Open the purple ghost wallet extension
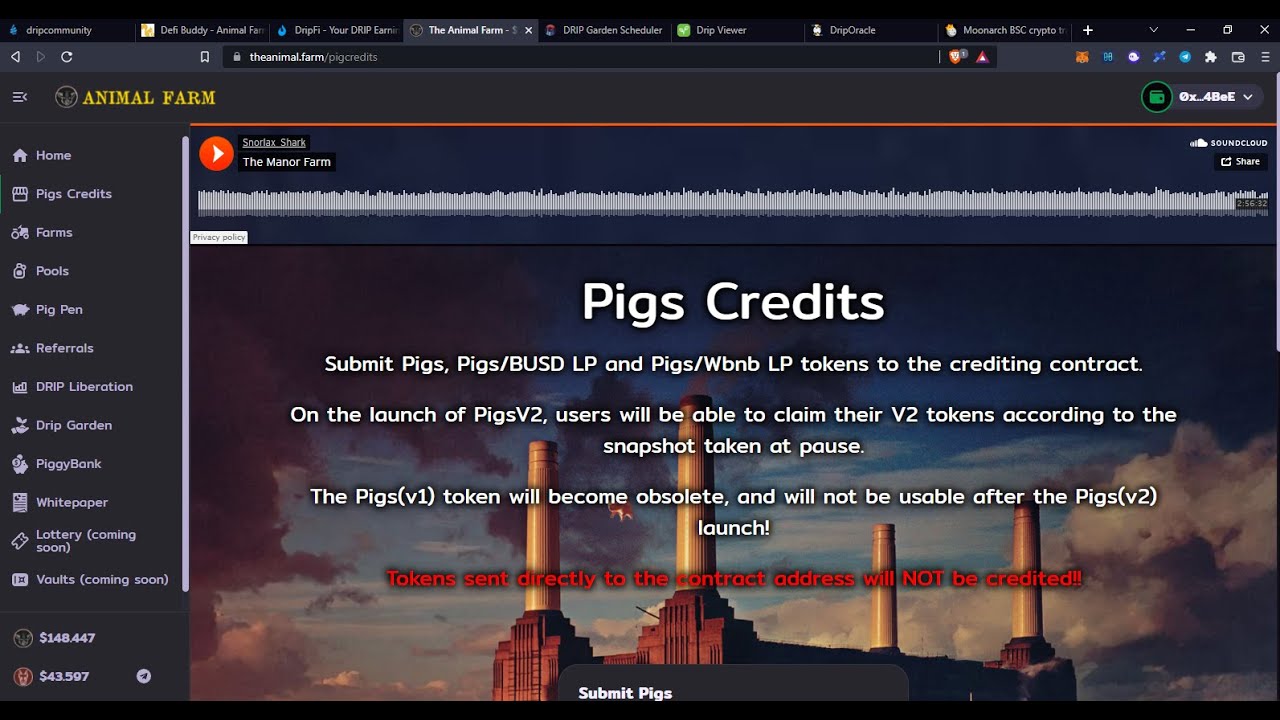The width and height of the screenshot is (1280, 720). coord(1133,57)
